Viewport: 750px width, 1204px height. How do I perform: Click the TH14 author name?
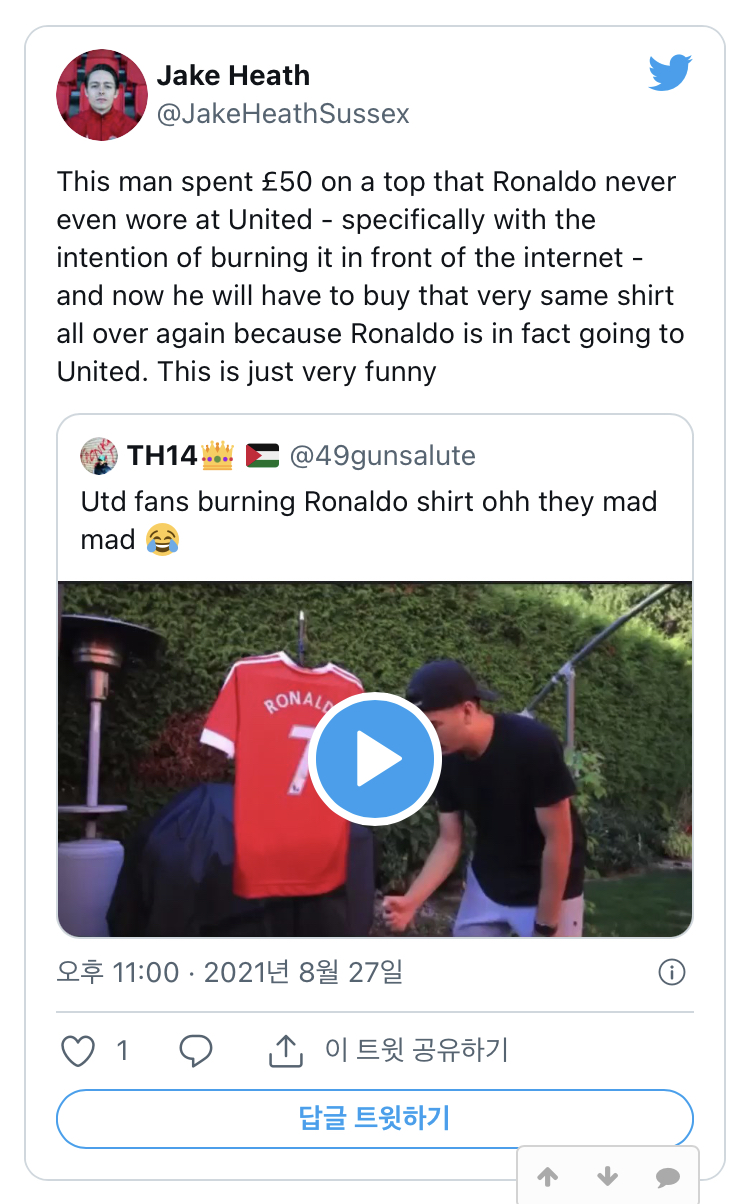click(x=162, y=457)
